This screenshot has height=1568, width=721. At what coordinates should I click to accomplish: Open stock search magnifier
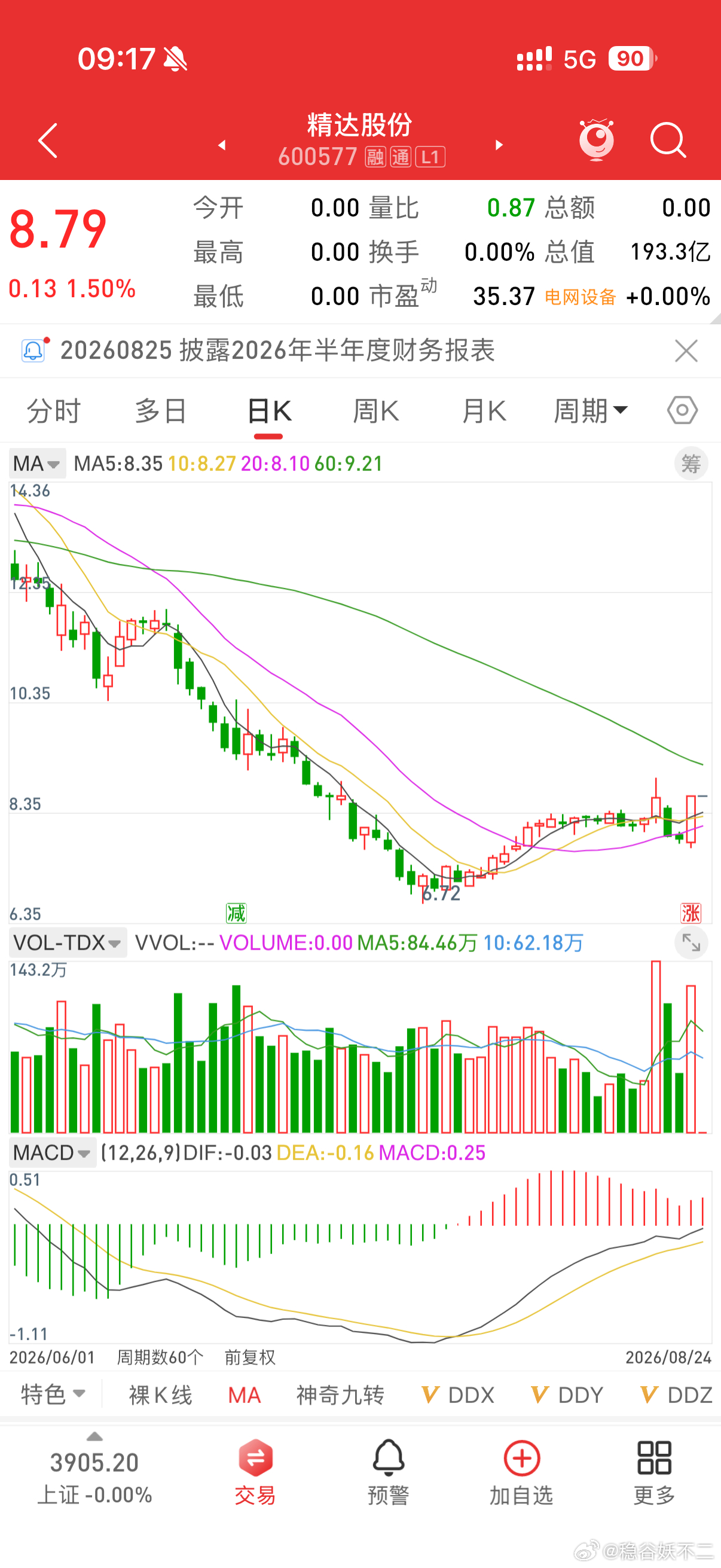[668, 140]
